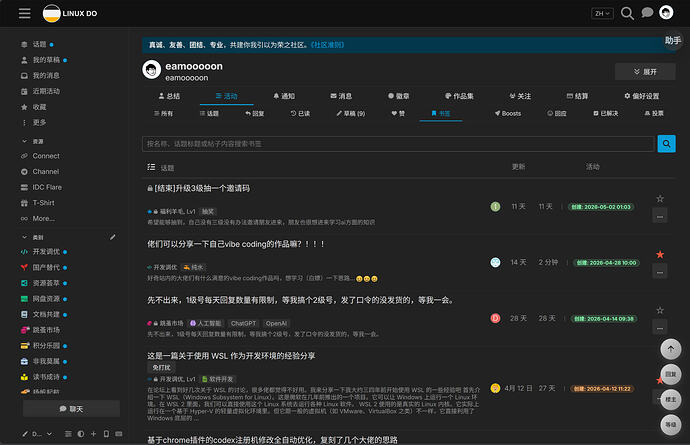
Task: Open the WSL 开发环境 experience topic
Action: click(x=231, y=356)
